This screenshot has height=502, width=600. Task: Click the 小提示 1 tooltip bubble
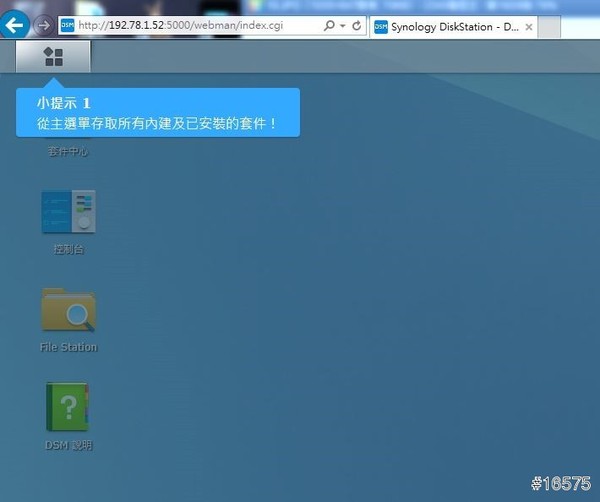pos(158,112)
